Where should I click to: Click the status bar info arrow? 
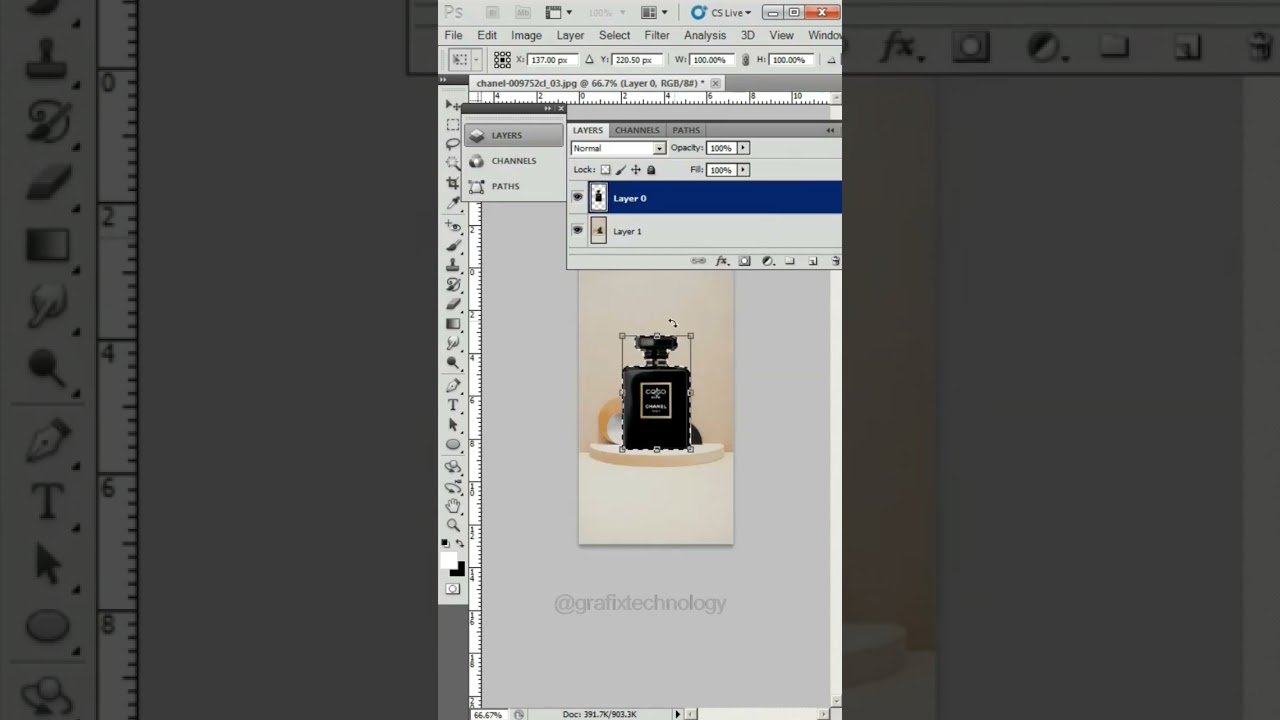coord(677,714)
